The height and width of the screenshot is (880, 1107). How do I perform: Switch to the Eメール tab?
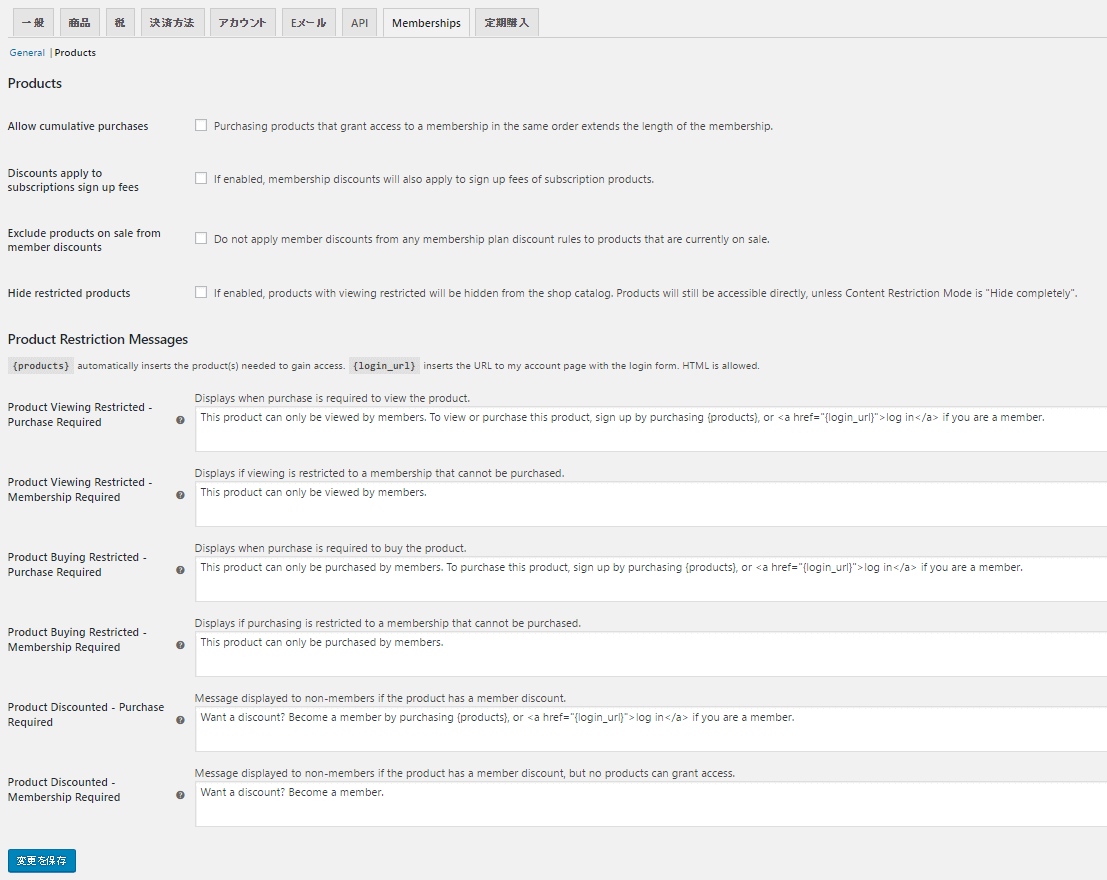point(309,23)
